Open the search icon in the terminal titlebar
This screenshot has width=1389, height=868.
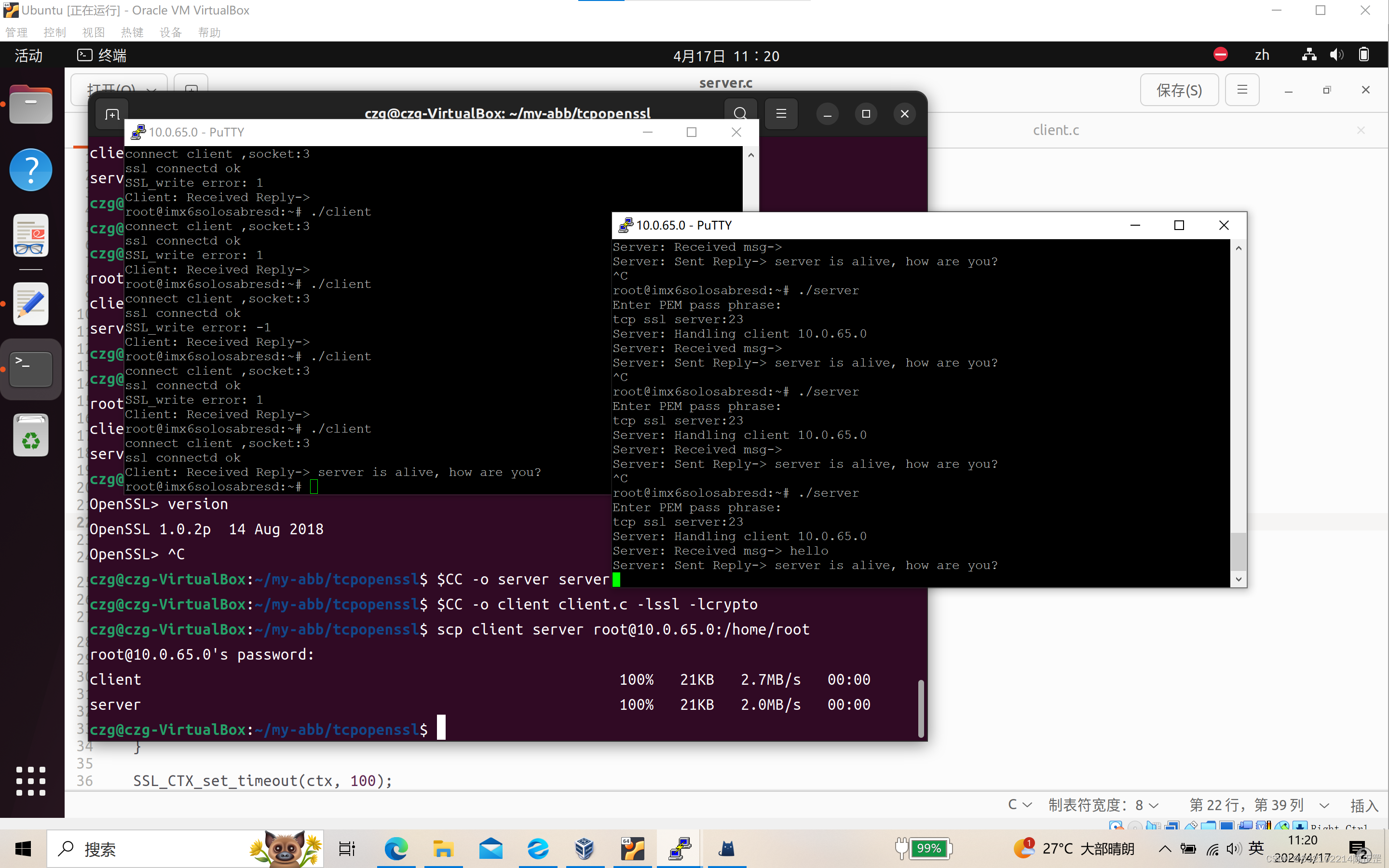(740, 113)
